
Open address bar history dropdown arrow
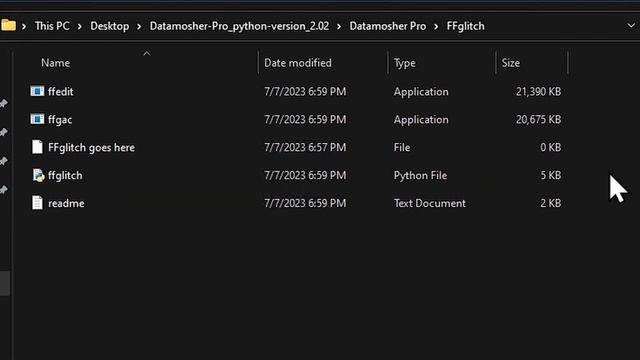(631, 26)
